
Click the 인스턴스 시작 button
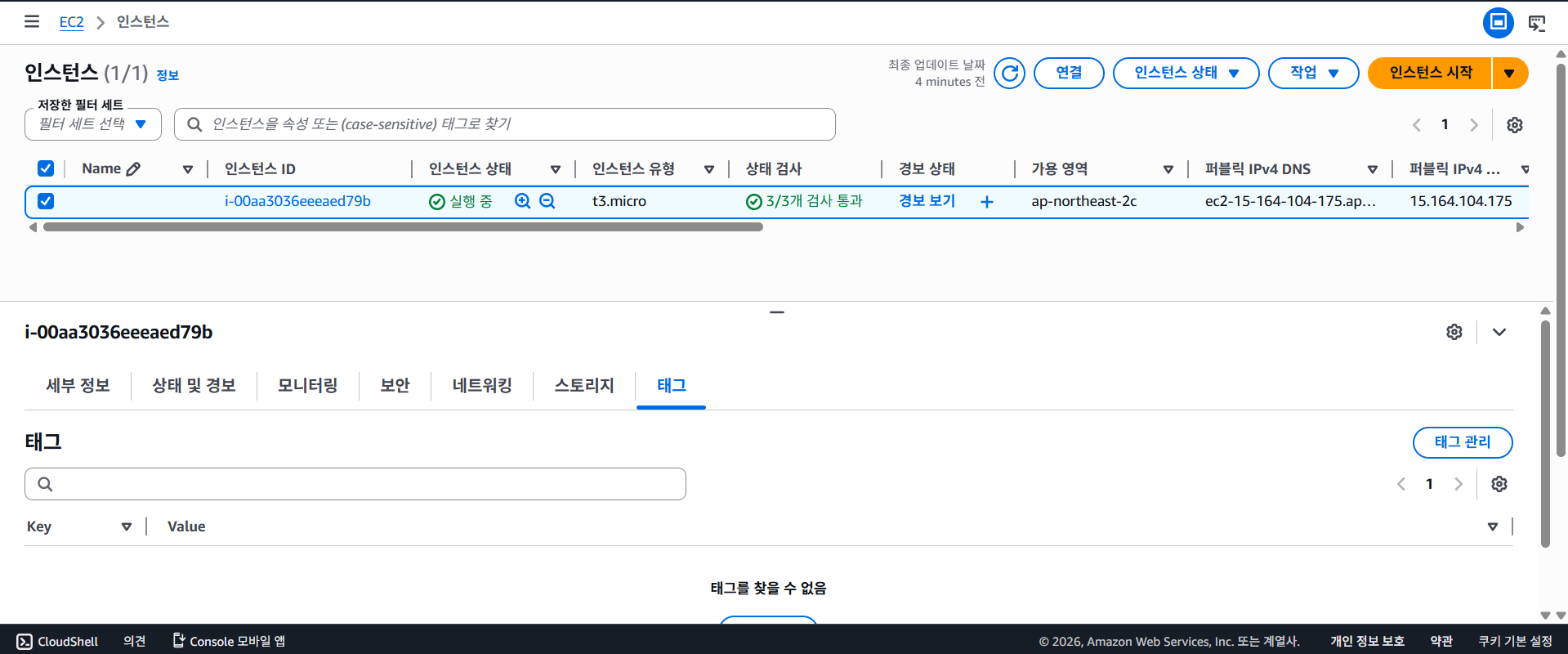(1430, 73)
